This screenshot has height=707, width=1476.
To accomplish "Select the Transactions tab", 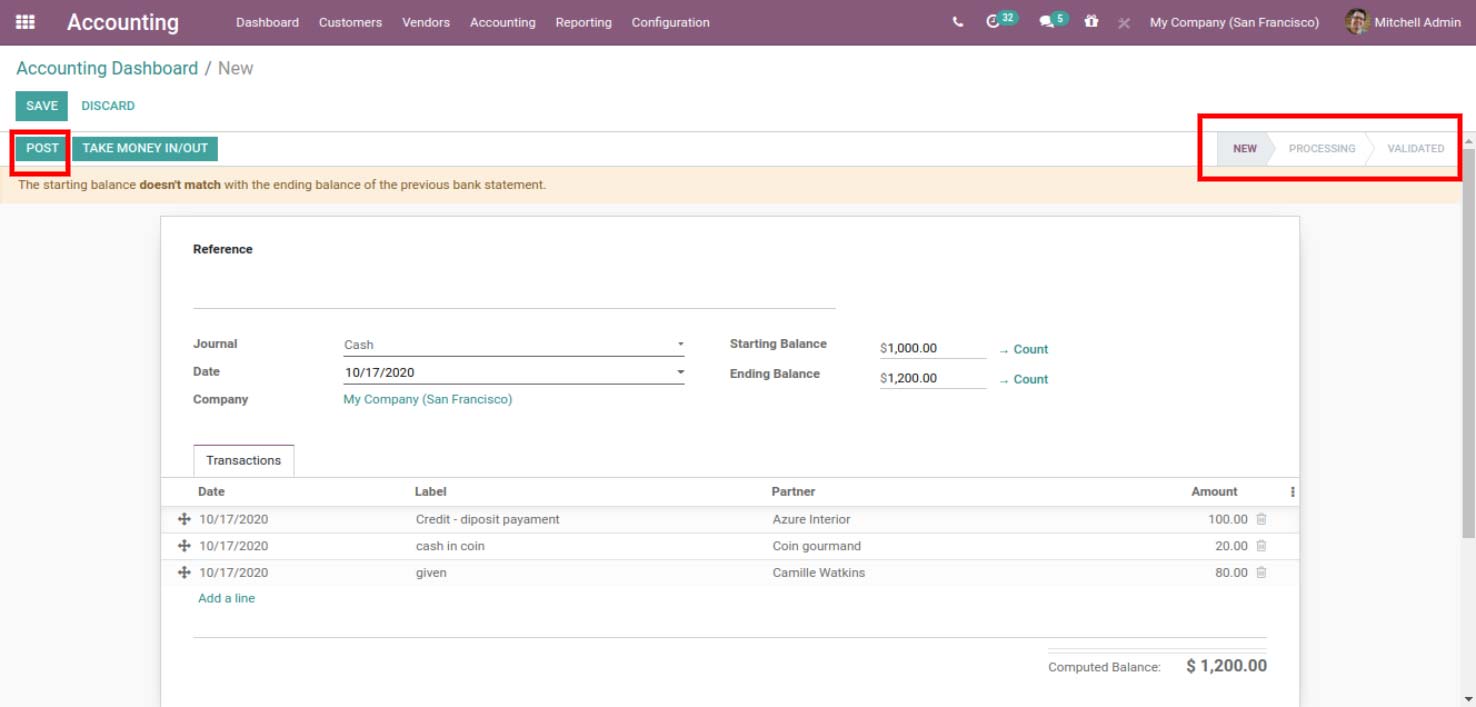I will point(243,460).
